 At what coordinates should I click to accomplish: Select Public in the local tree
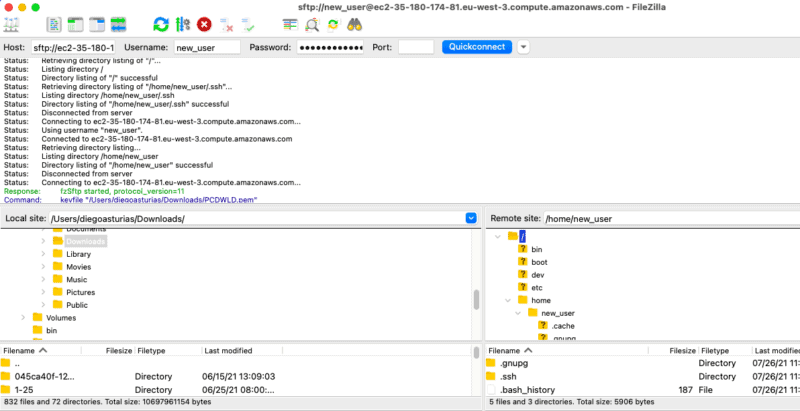click(x=77, y=305)
